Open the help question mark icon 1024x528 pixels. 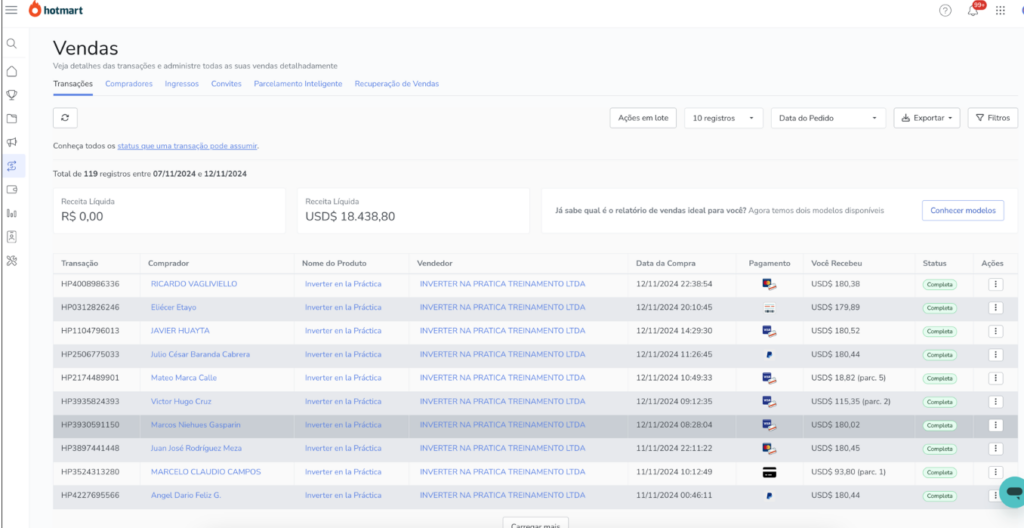pos(945,10)
